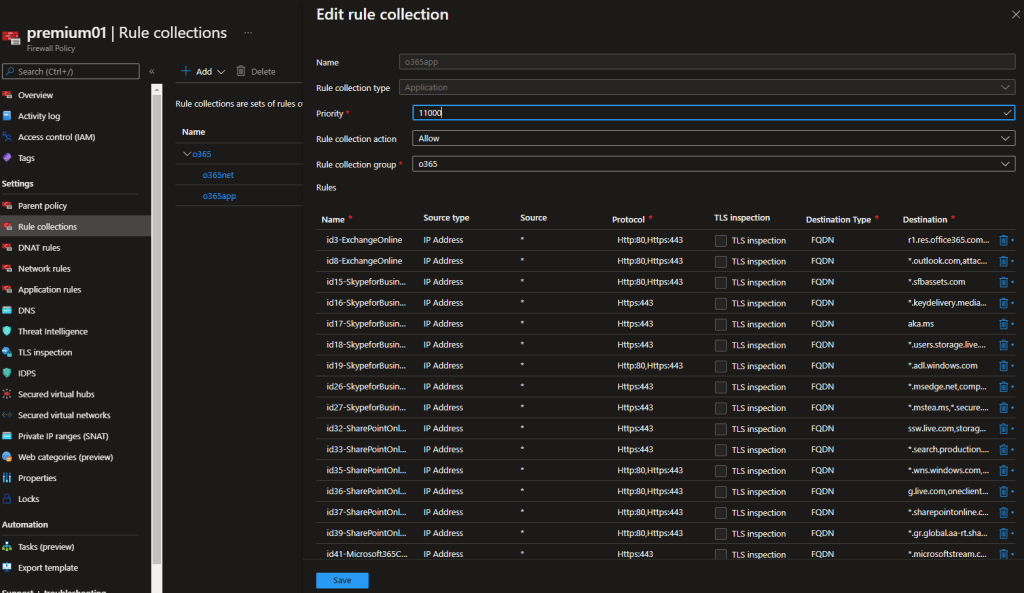The height and width of the screenshot is (593, 1024).
Task: Expand the Rule collection group dropdown
Action: (x=713, y=164)
